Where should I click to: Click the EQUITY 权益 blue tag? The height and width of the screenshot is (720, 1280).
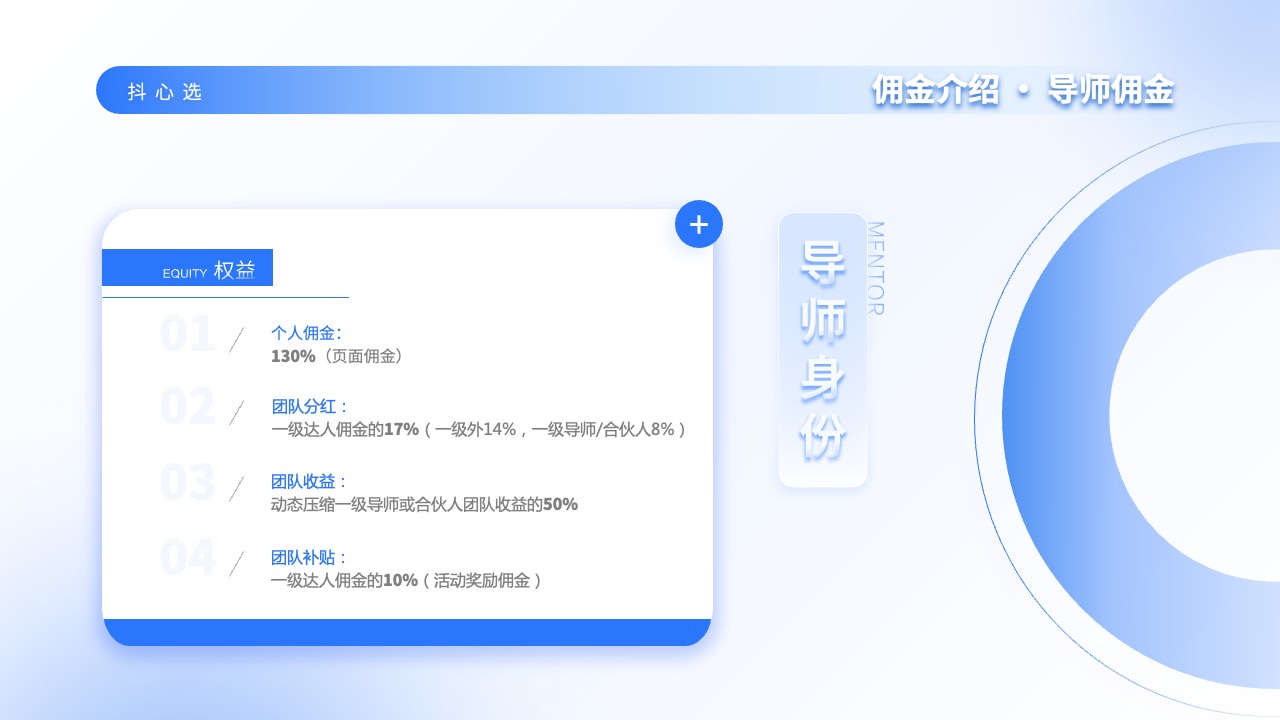[187, 268]
